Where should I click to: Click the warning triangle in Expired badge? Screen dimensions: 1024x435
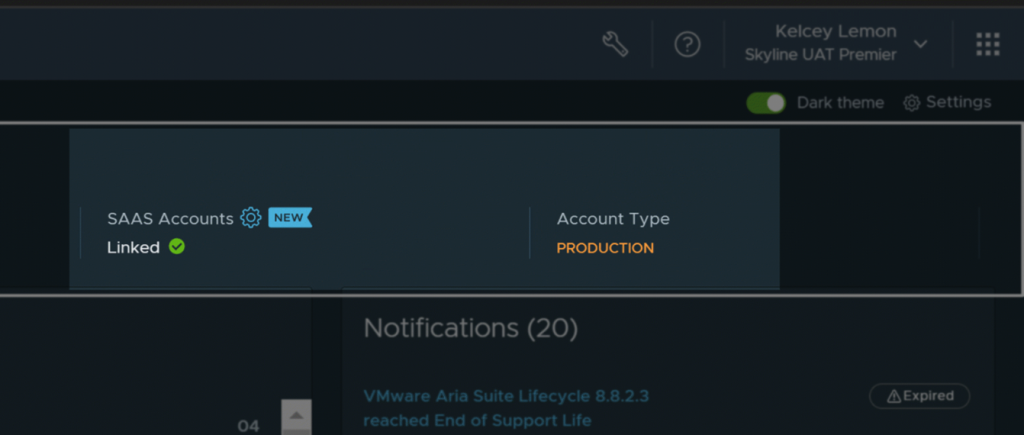click(x=893, y=396)
